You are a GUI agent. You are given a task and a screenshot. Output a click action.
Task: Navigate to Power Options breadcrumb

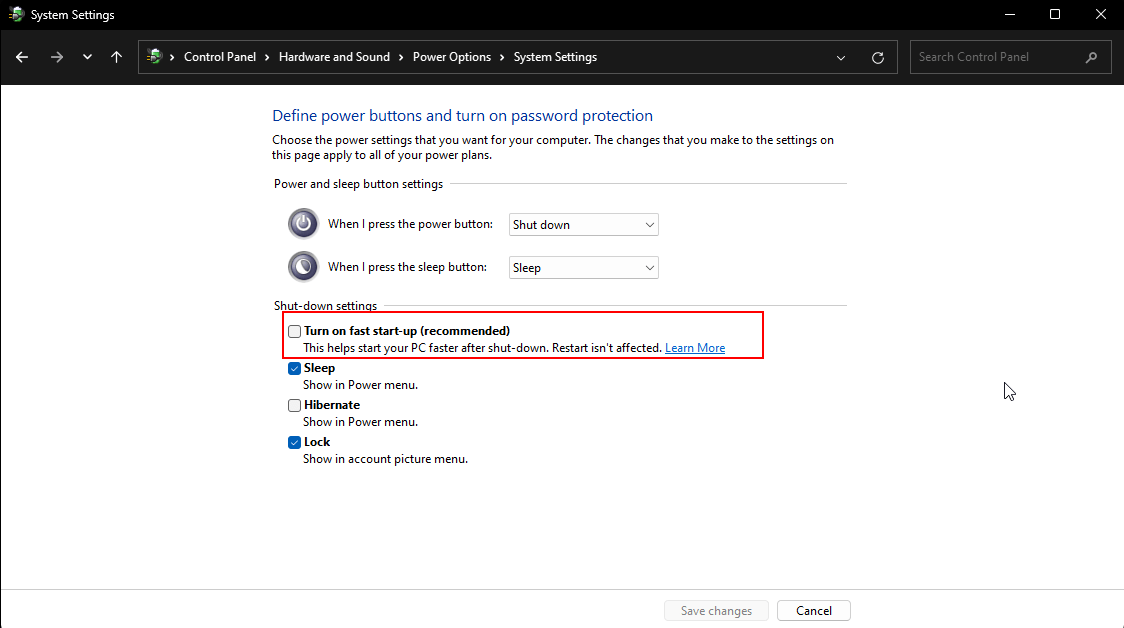[452, 57]
